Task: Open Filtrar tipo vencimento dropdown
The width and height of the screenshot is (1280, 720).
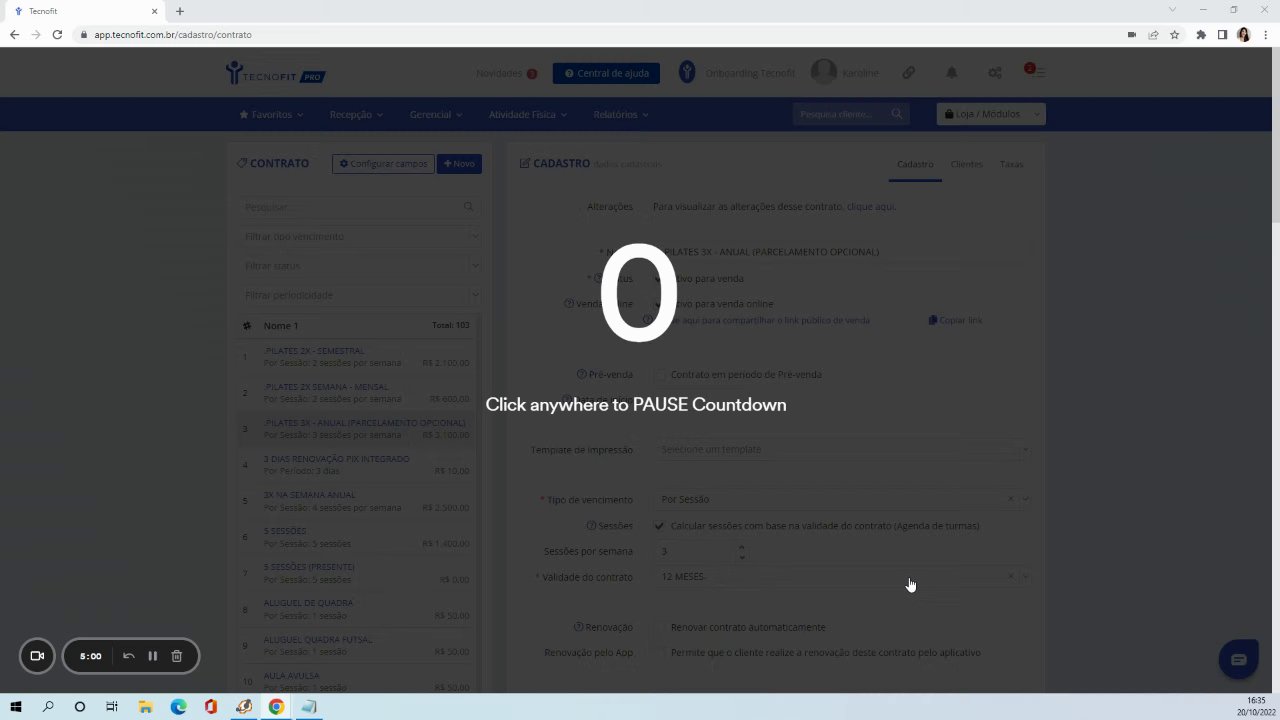Action: tap(360, 237)
